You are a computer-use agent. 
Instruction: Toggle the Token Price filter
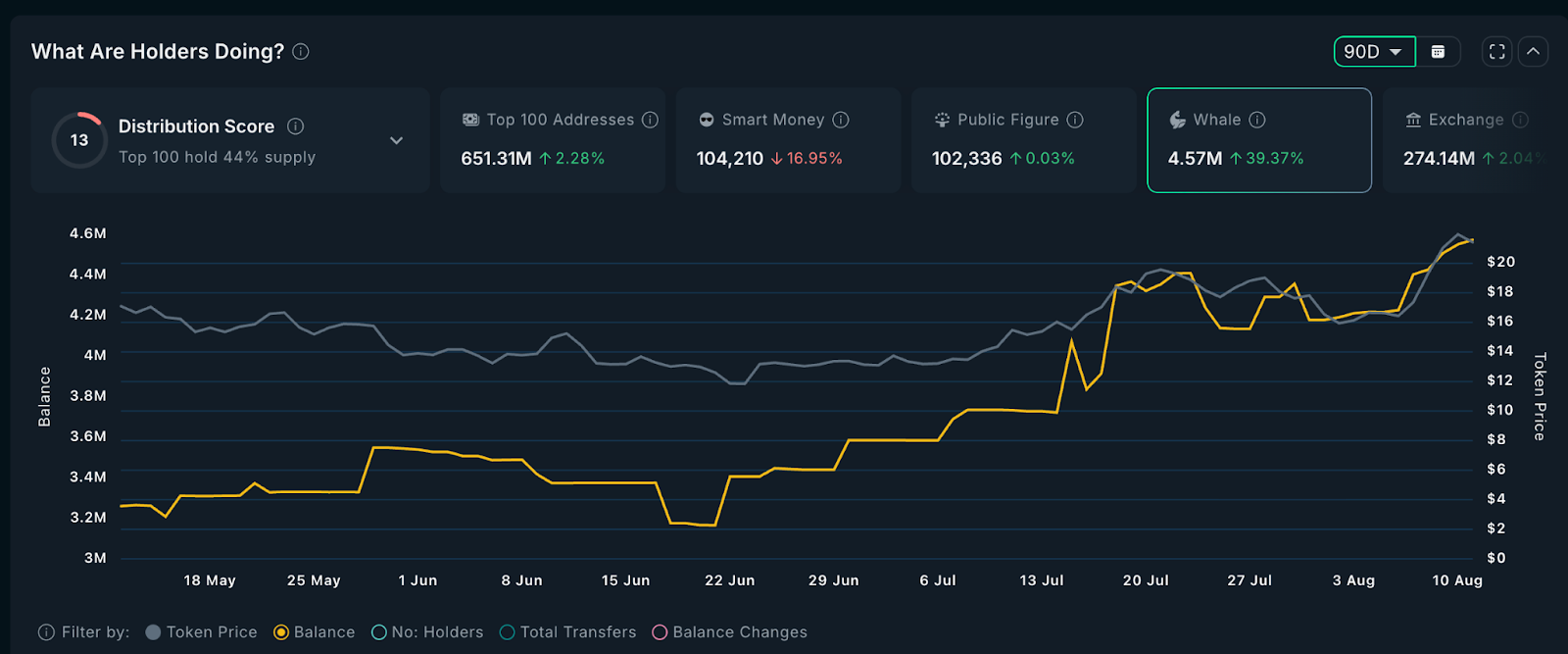201,632
